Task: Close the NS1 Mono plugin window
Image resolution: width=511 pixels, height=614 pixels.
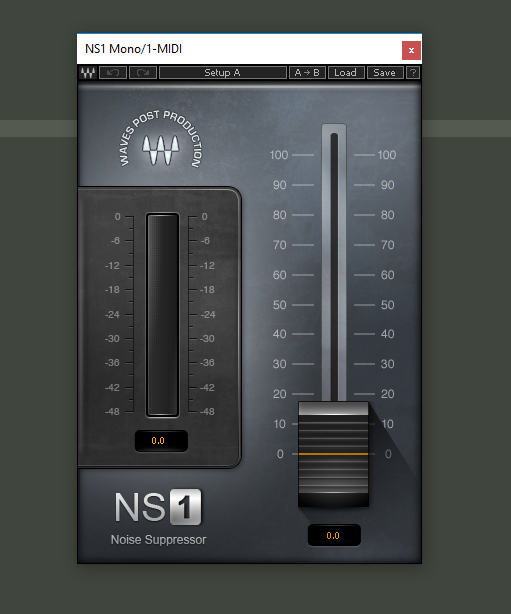Action: [411, 51]
